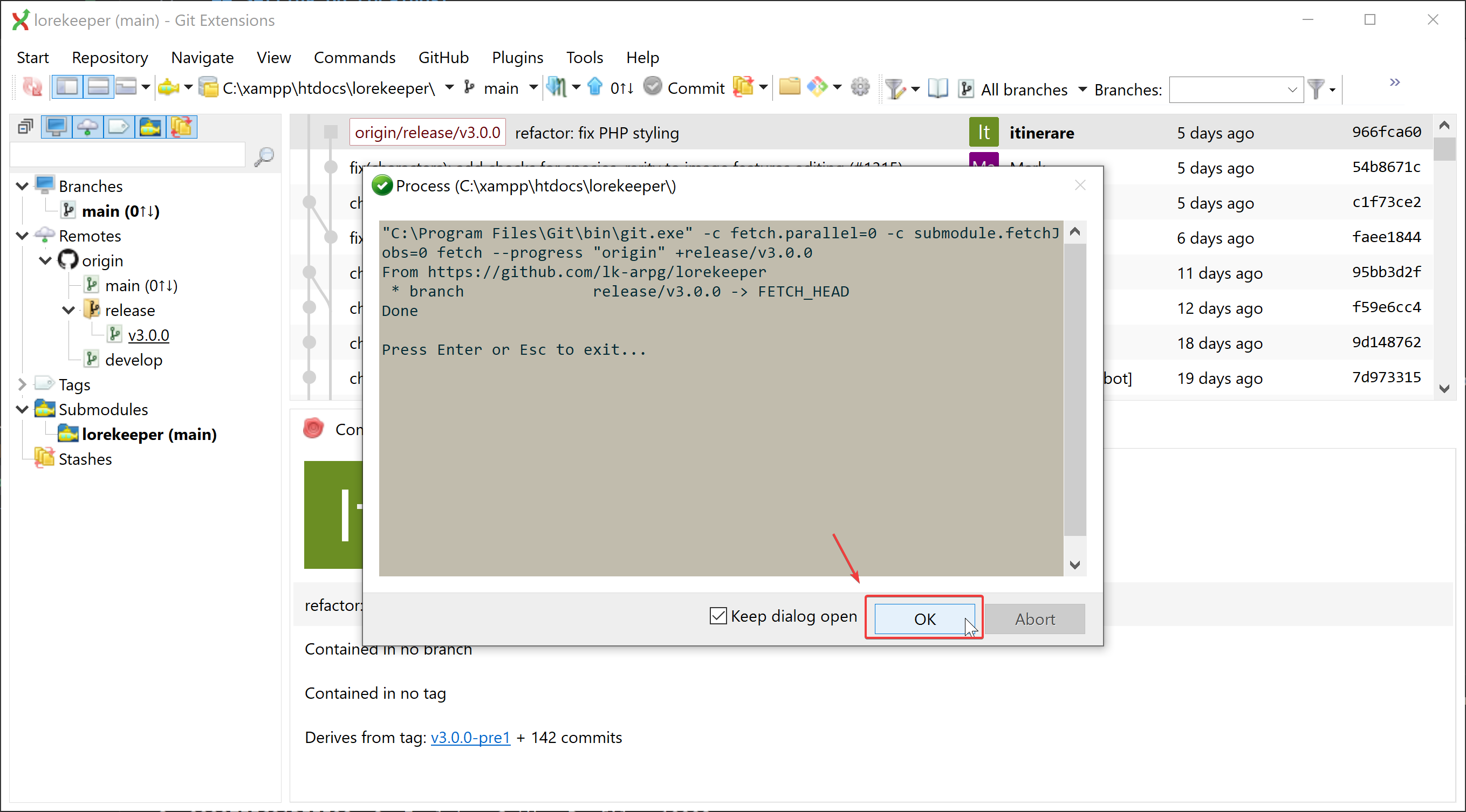Uncheck Keep dialog open checkbox
Viewport: 1466px width, 812px height.
coord(718,616)
